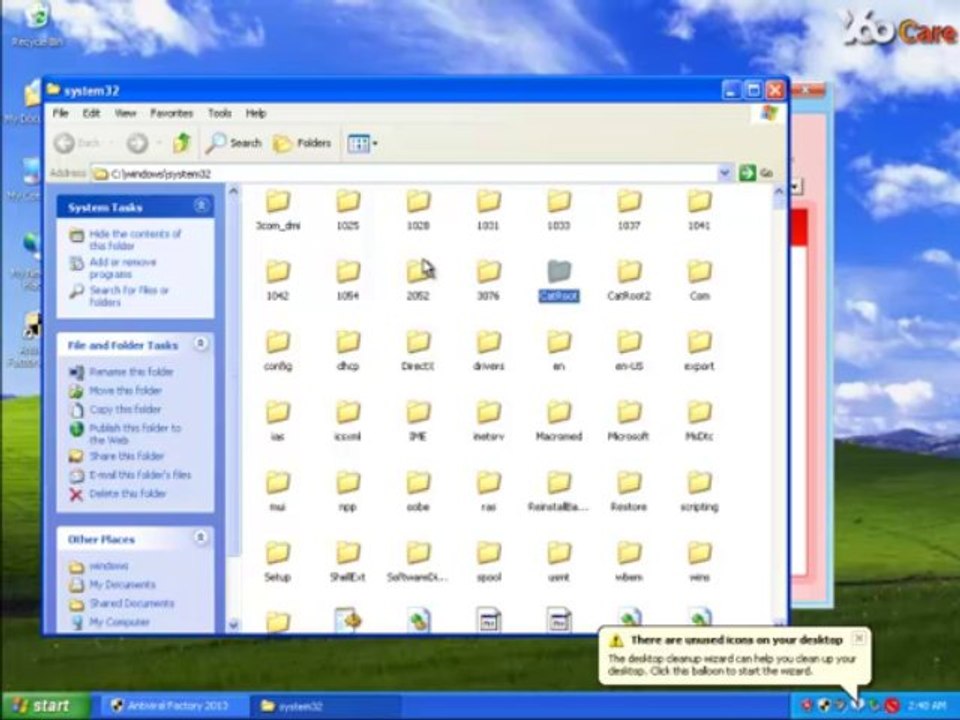Open My Documents in Other Places
This screenshot has height=720, width=960.
pos(122,585)
